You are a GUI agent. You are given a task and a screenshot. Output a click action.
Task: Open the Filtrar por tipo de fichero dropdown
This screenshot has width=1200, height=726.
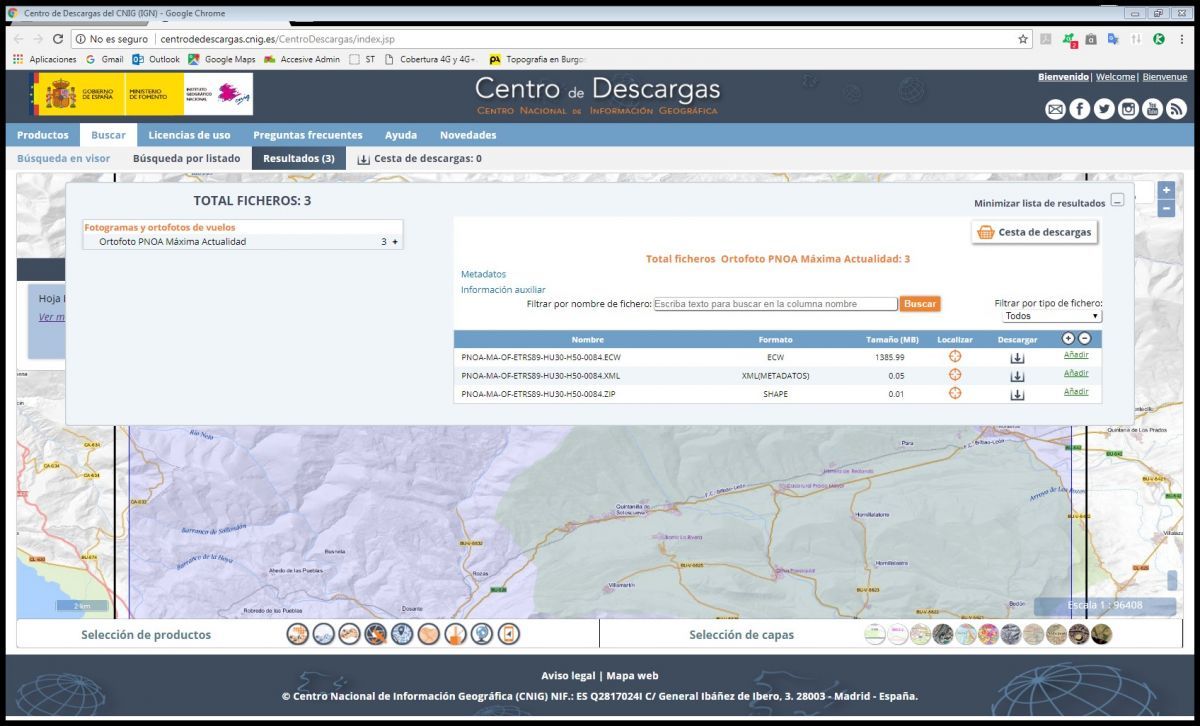(x=1052, y=316)
